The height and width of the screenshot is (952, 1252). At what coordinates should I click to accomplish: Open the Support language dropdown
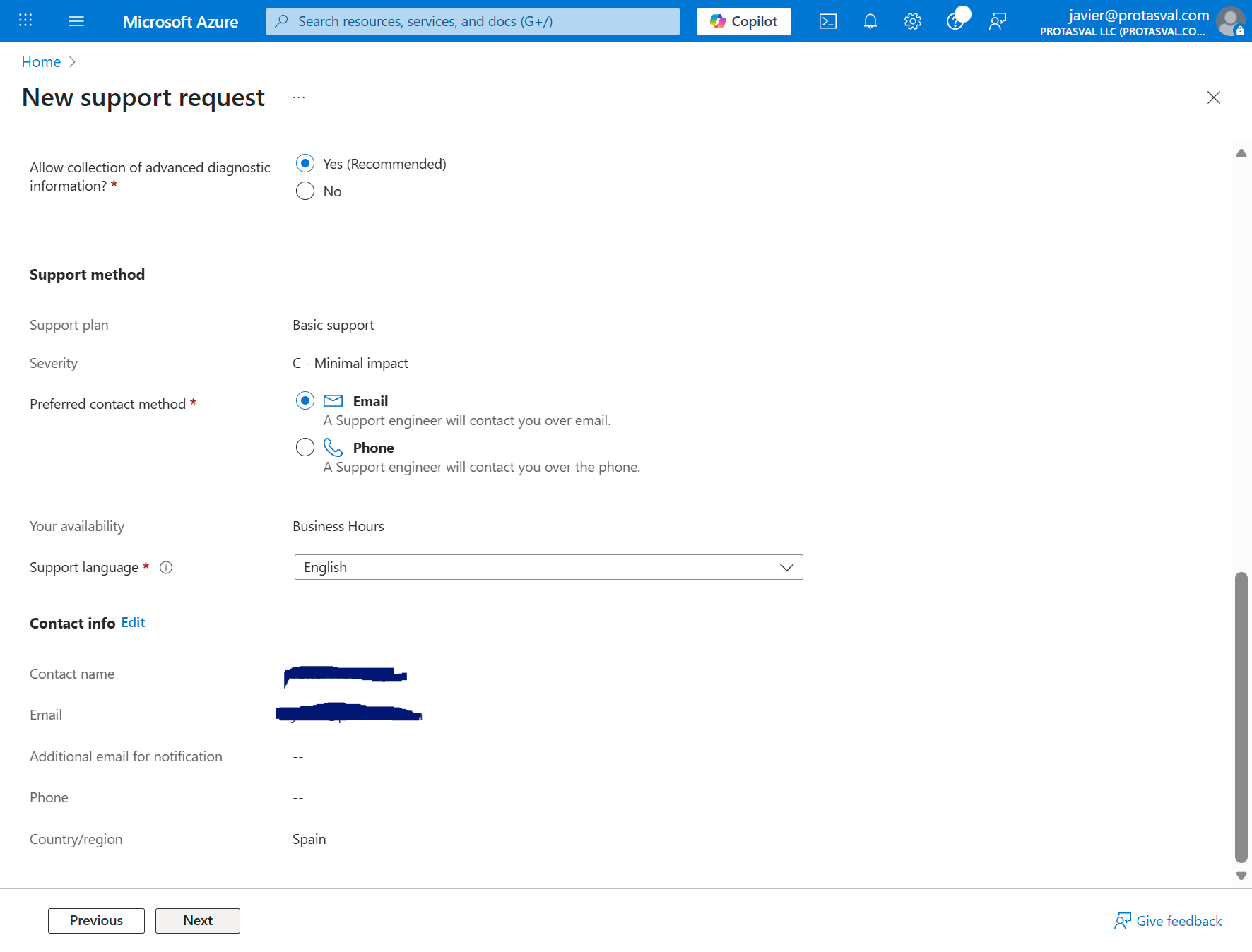(x=548, y=567)
